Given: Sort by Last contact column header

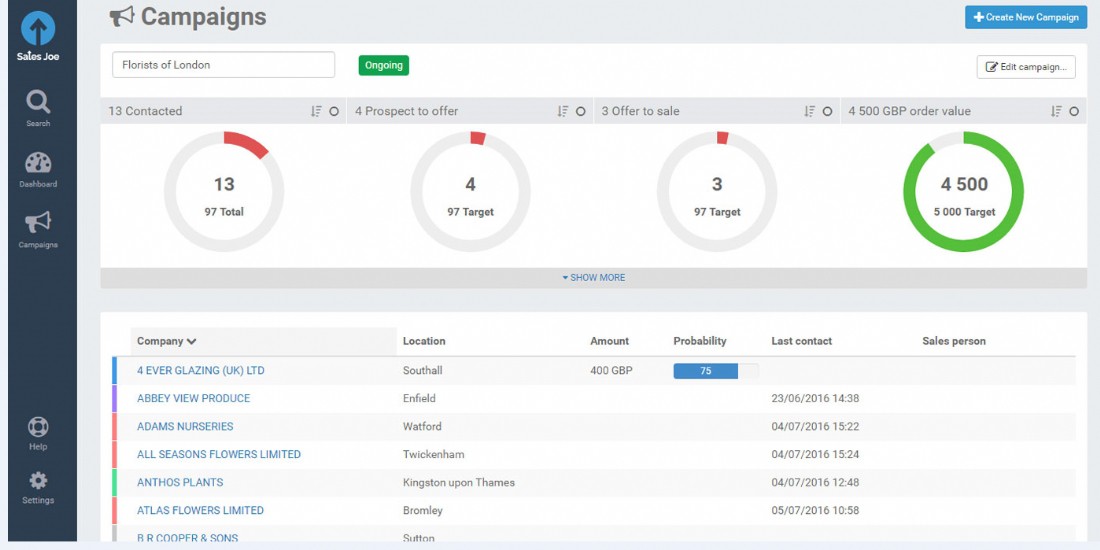Looking at the screenshot, I should coord(802,341).
